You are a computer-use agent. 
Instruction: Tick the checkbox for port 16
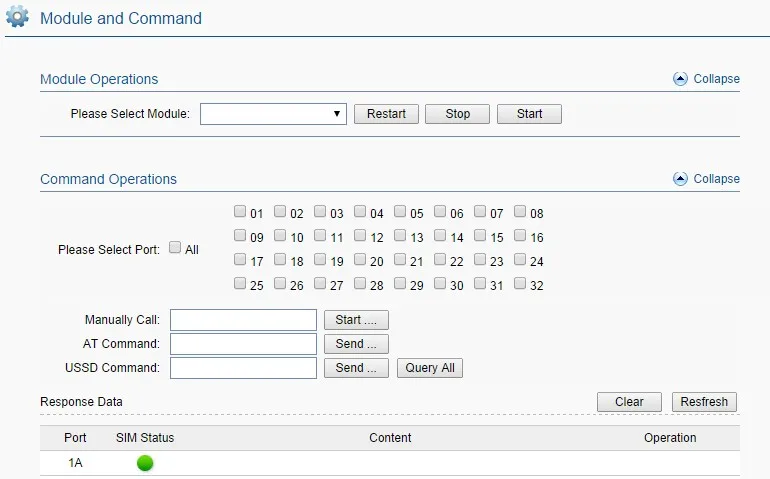tap(520, 237)
